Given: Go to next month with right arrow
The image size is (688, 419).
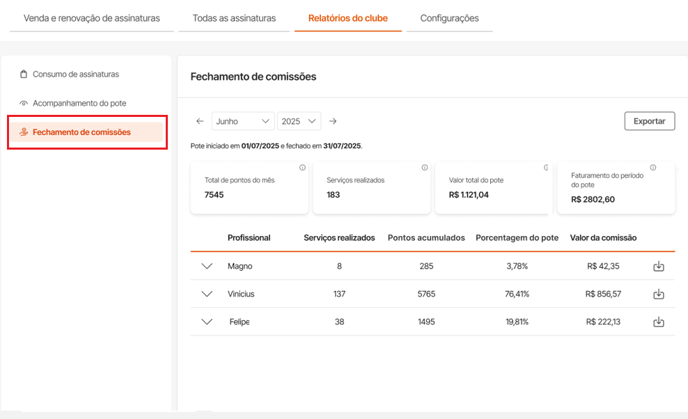Looking at the screenshot, I should coord(333,121).
